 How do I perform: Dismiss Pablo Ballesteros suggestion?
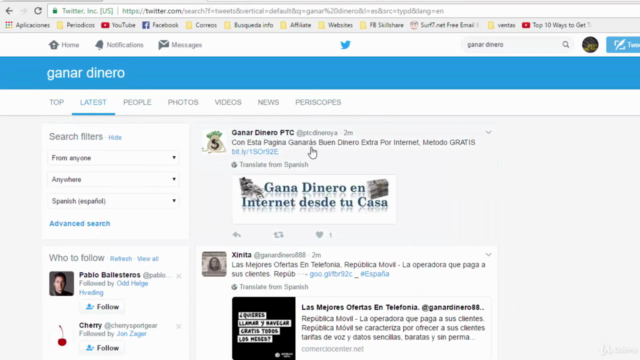179,276
